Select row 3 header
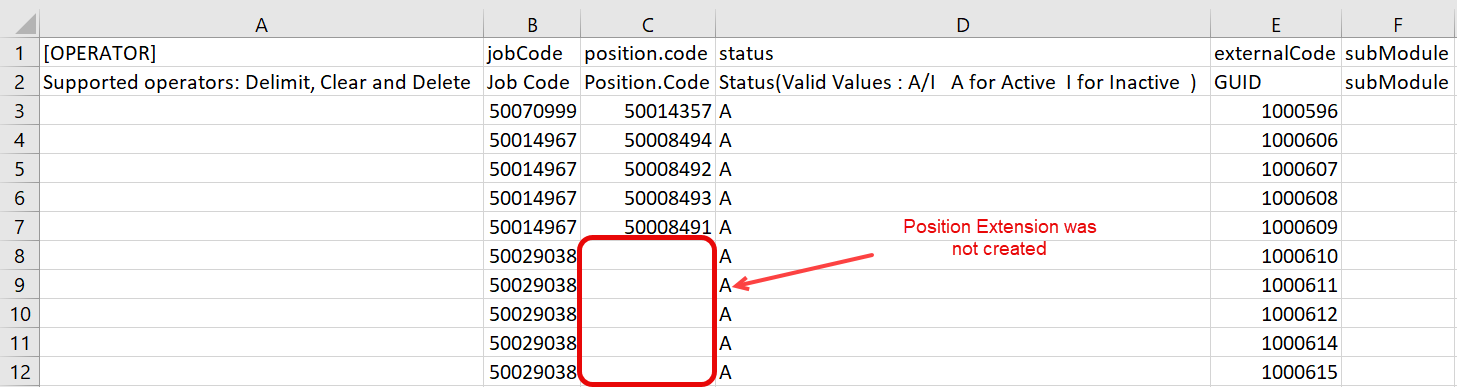The width and height of the screenshot is (1457, 387). (19, 113)
